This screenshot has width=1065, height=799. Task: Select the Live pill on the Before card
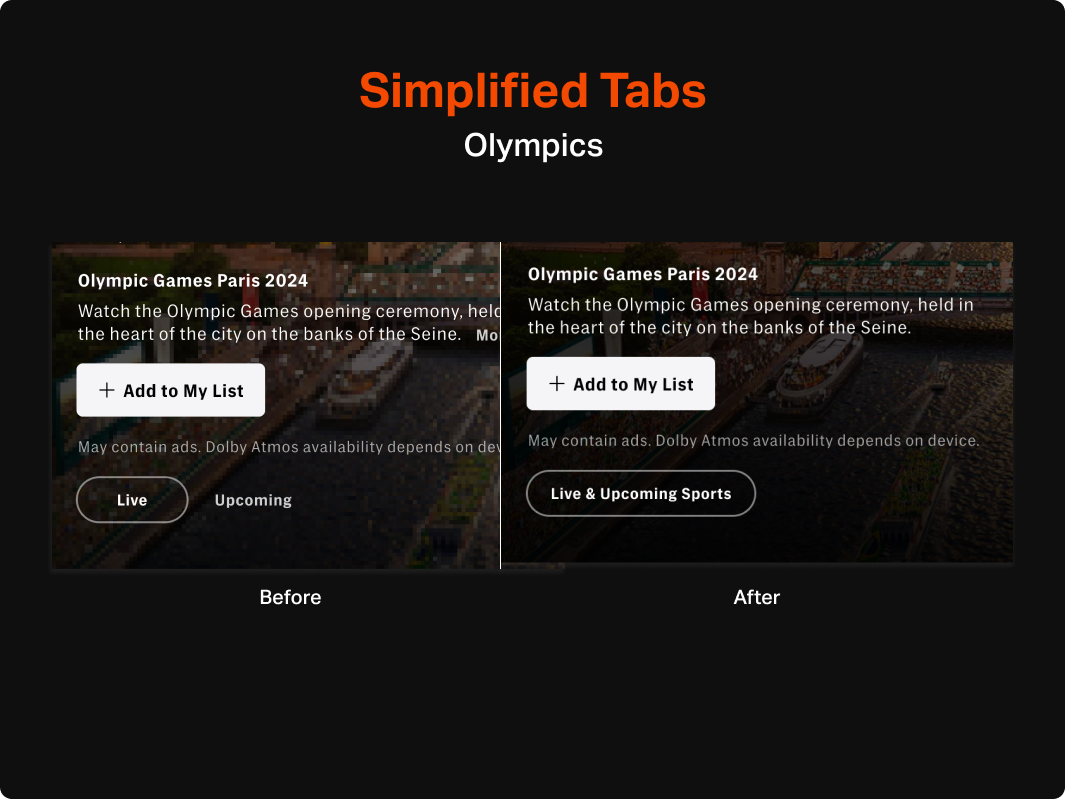132,499
